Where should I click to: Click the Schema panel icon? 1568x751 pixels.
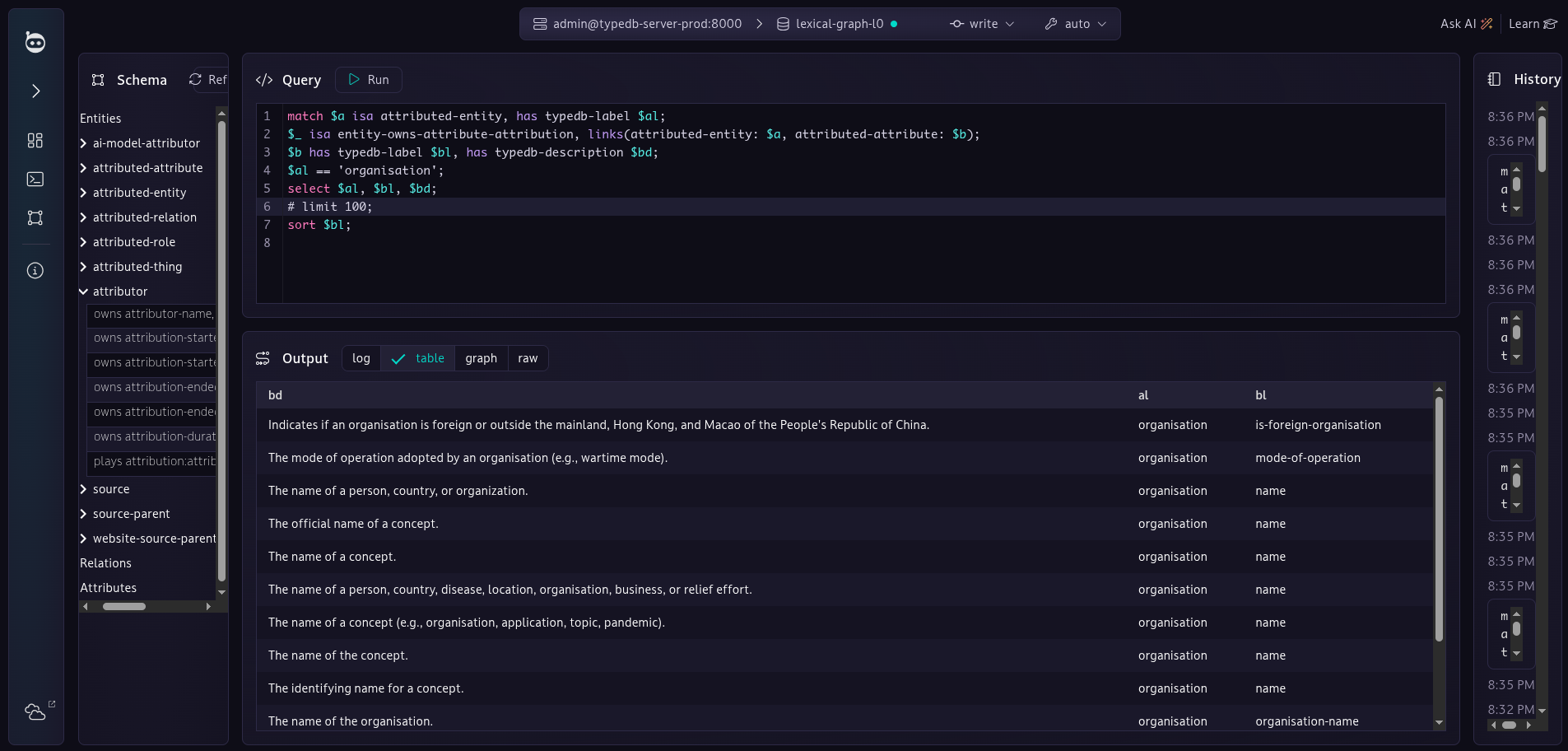point(98,80)
